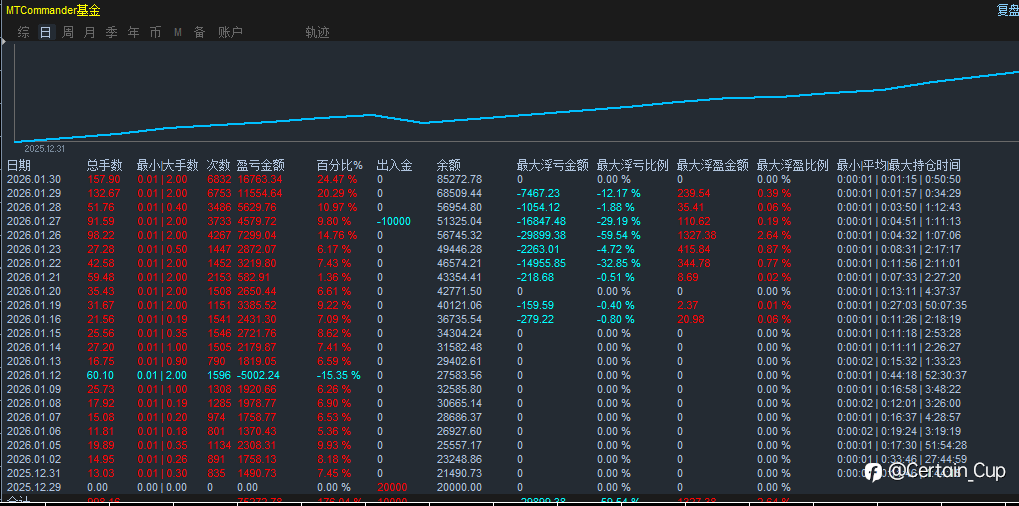This screenshot has width=1019, height=506.
Task: Click the 最小|平均|最大持仓时间 column header
Action: pyautogui.click(x=899, y=166)
